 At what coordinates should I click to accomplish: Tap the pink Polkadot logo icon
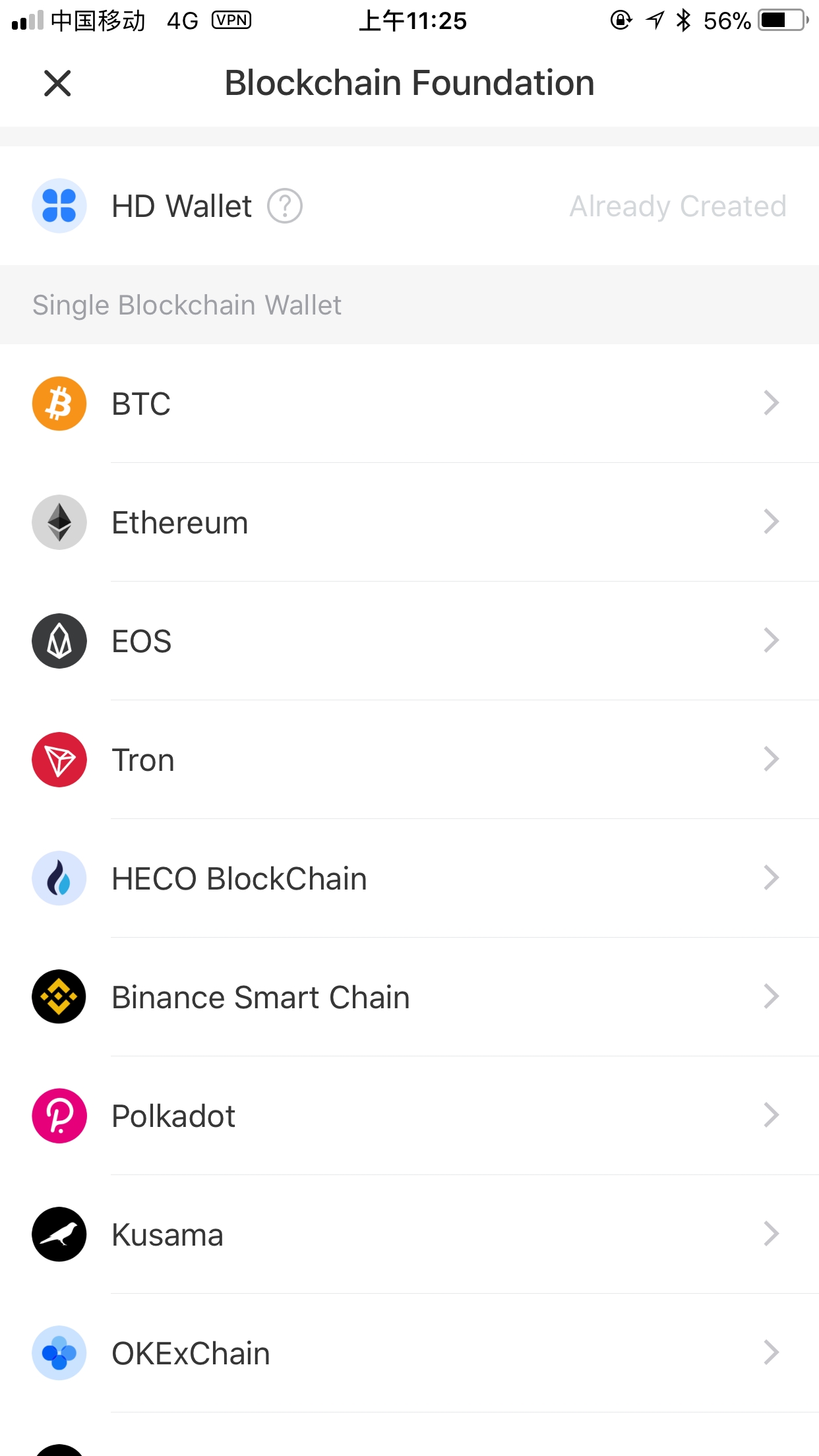click(x=59, y=1116)
